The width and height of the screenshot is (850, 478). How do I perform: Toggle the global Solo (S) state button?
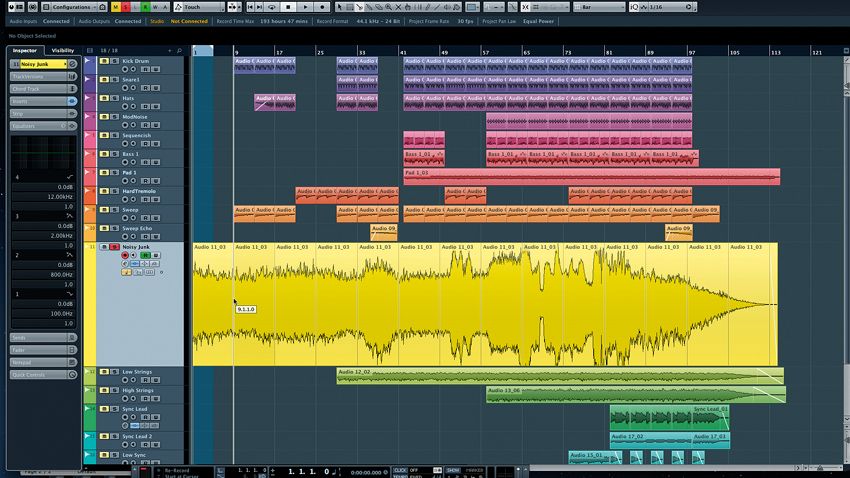[127, 7]
